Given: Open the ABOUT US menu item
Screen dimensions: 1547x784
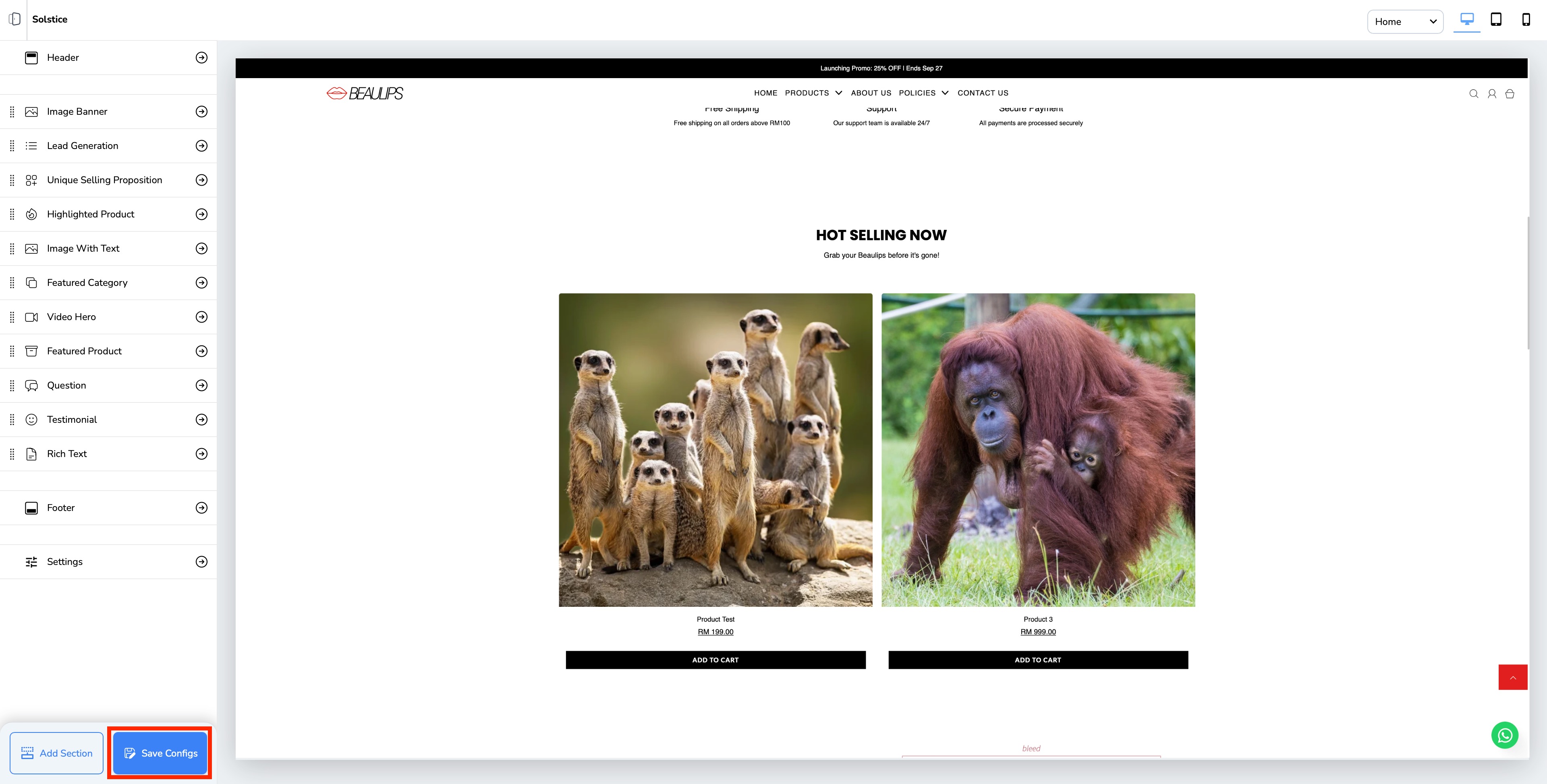Looking at the screenshot, I should 871,93.
